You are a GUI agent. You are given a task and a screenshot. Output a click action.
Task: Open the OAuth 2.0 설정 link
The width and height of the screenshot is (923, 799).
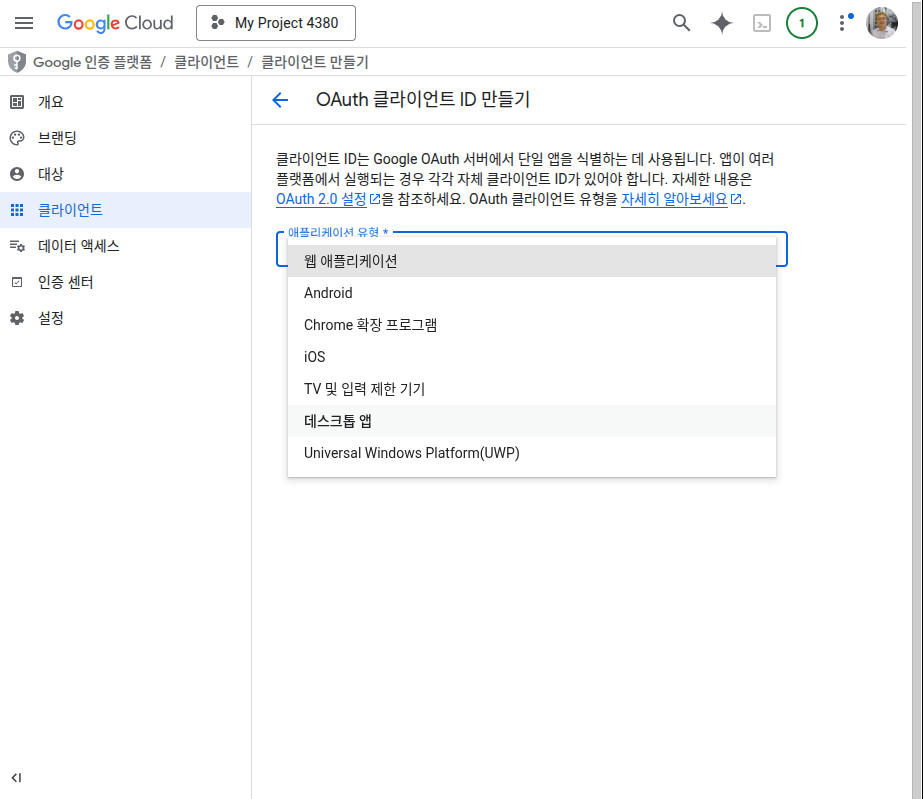point(321,199)
